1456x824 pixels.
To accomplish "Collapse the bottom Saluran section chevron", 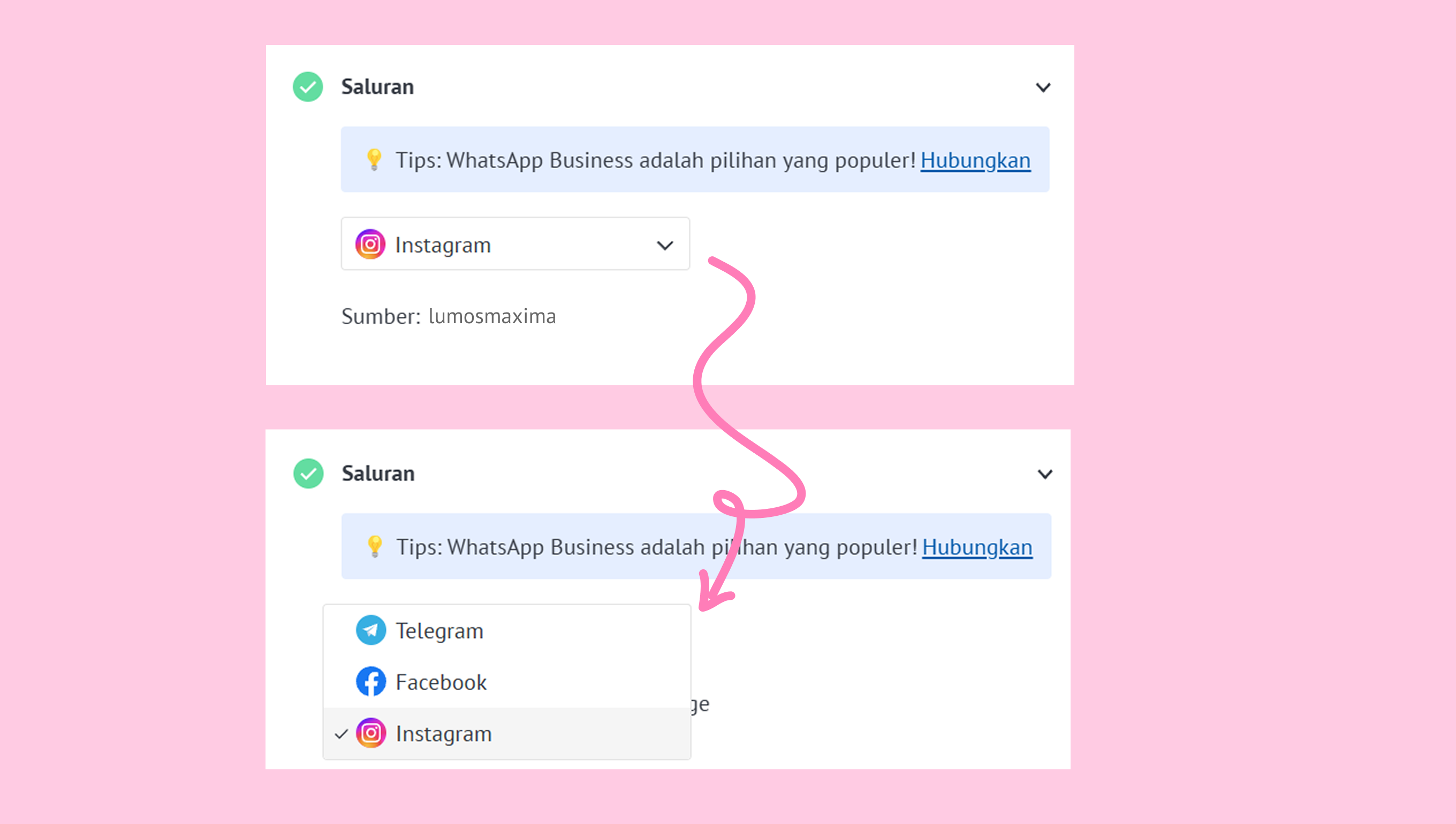I will [x=1044, y=474].
